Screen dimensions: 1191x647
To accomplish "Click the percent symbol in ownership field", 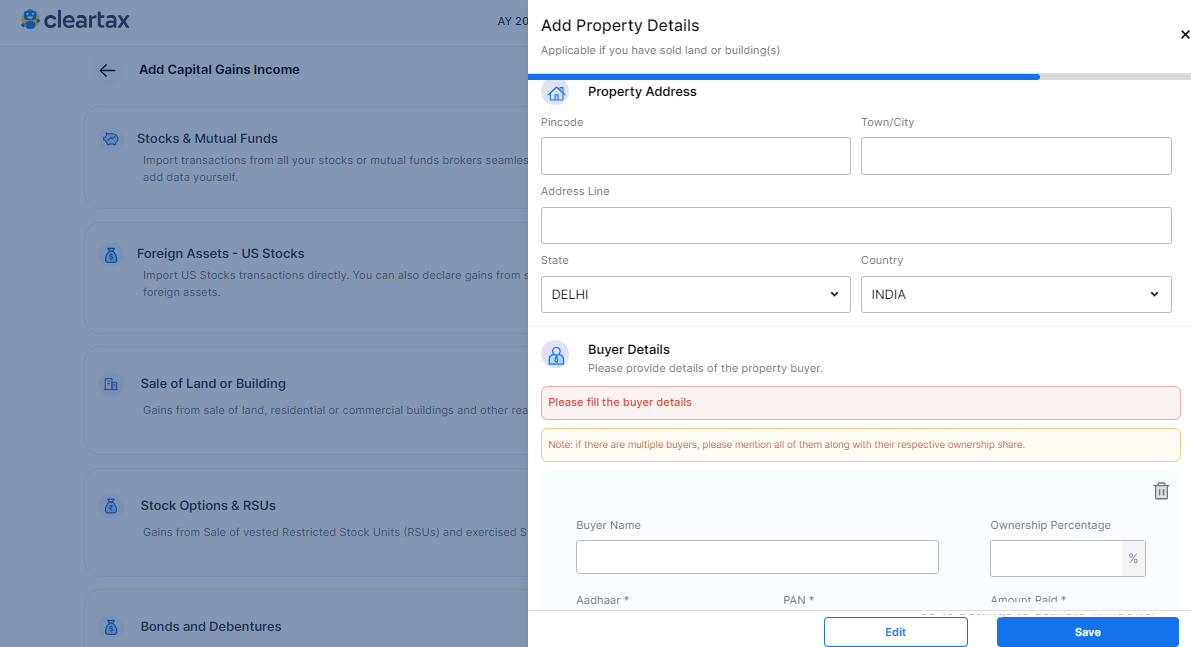I will pos(1133,559).
